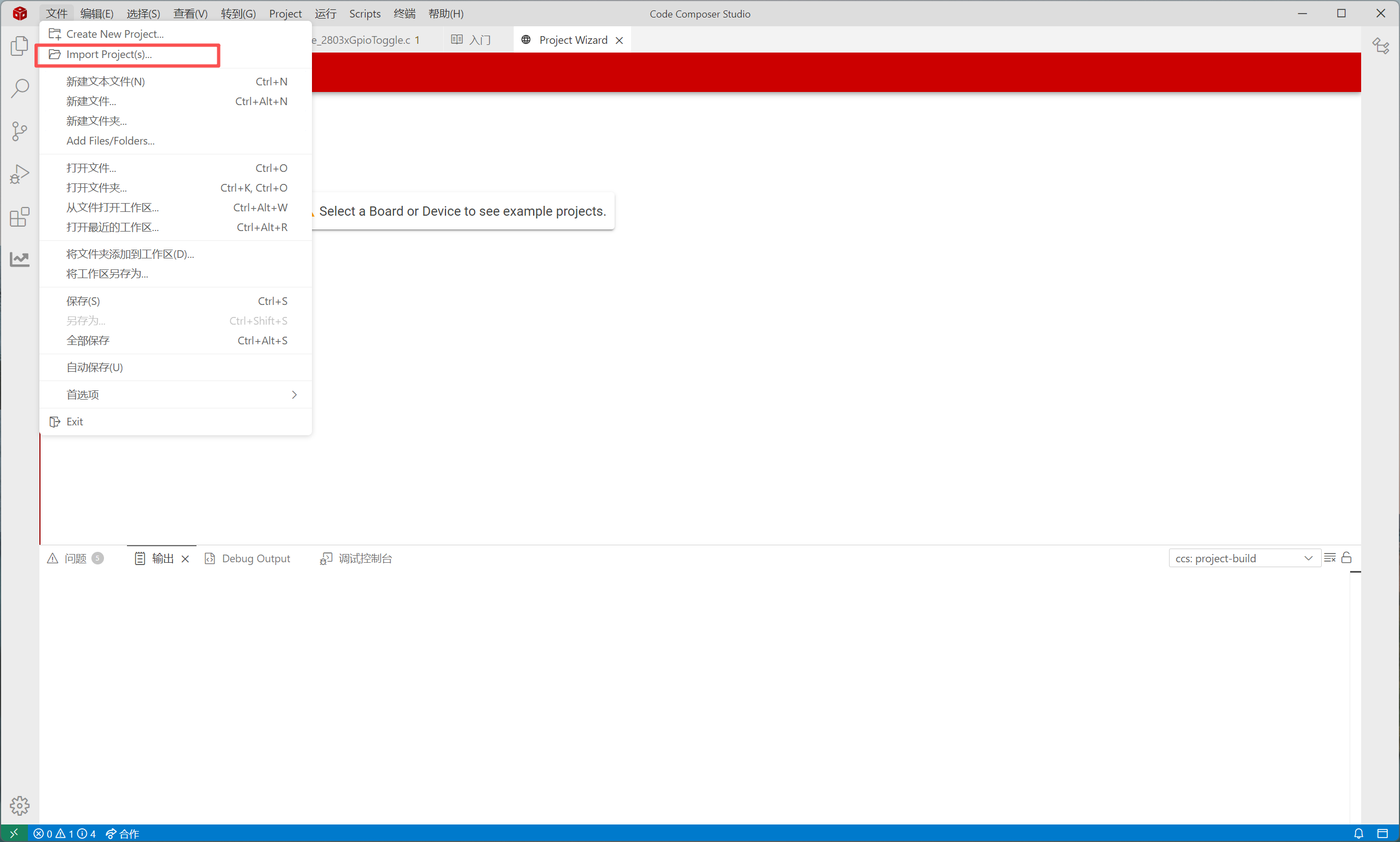
Task: Toggle 自动保存(U) auto save option
Action: (x=95, y=367)
